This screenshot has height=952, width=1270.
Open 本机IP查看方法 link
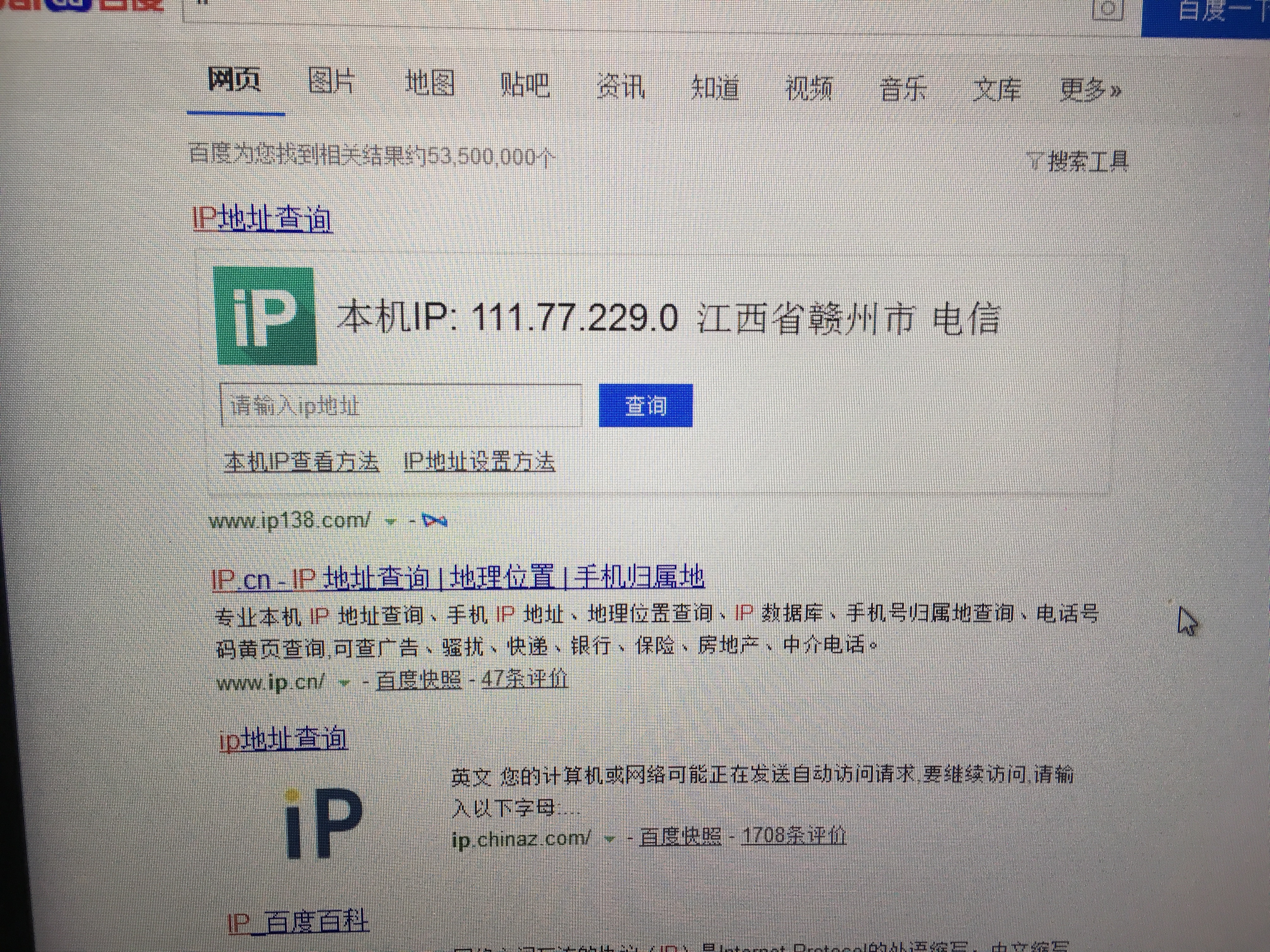[x=303, y=460]
